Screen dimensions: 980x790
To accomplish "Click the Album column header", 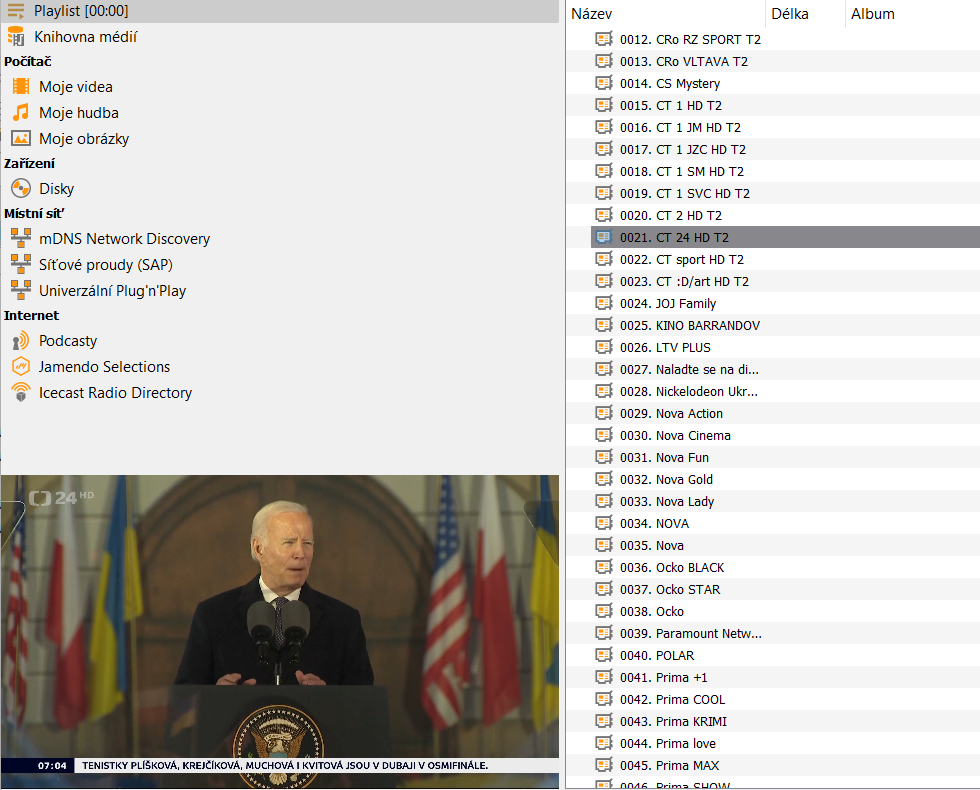I will coord(873,14).
